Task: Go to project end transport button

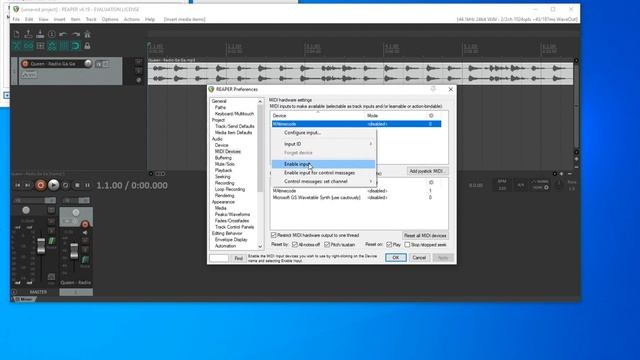Action: click(x=27, y=185)
